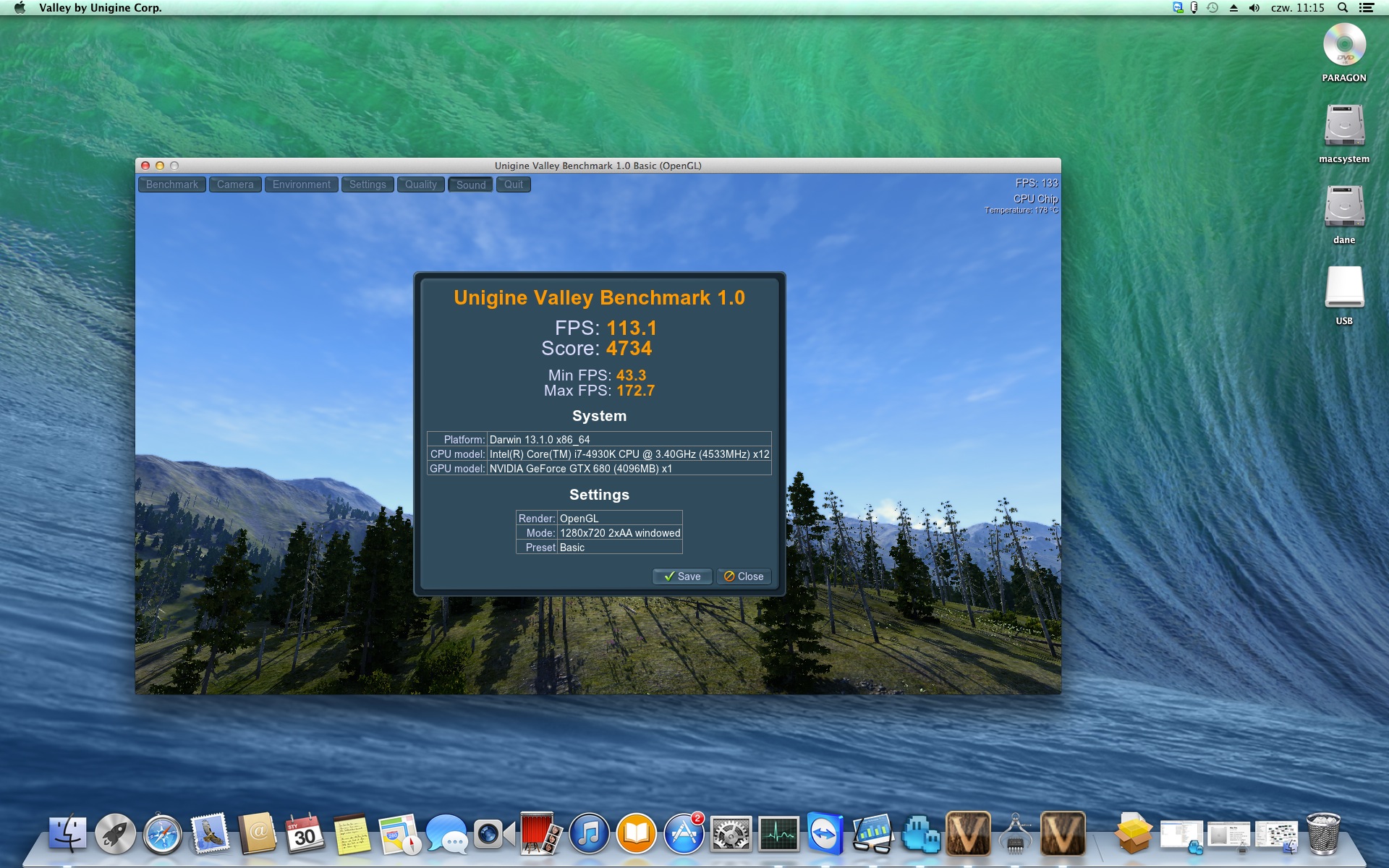Toggle the Sound button in Valley
The image size is (1389, 868).
click(x=471, y=184)
